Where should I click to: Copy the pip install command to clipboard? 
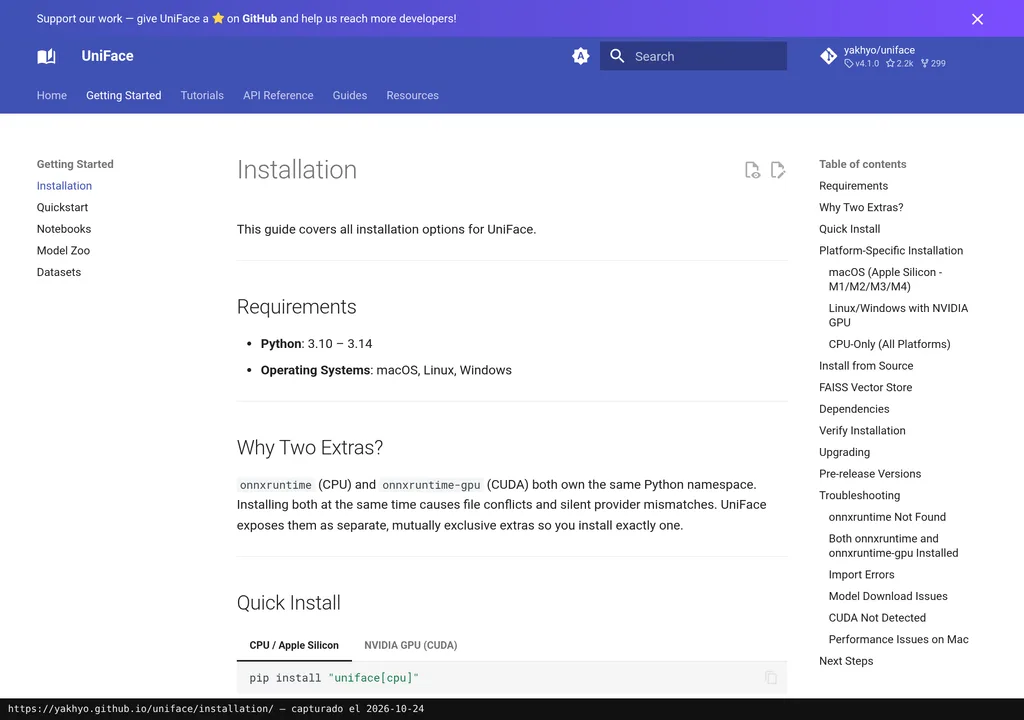pos(771,678)
